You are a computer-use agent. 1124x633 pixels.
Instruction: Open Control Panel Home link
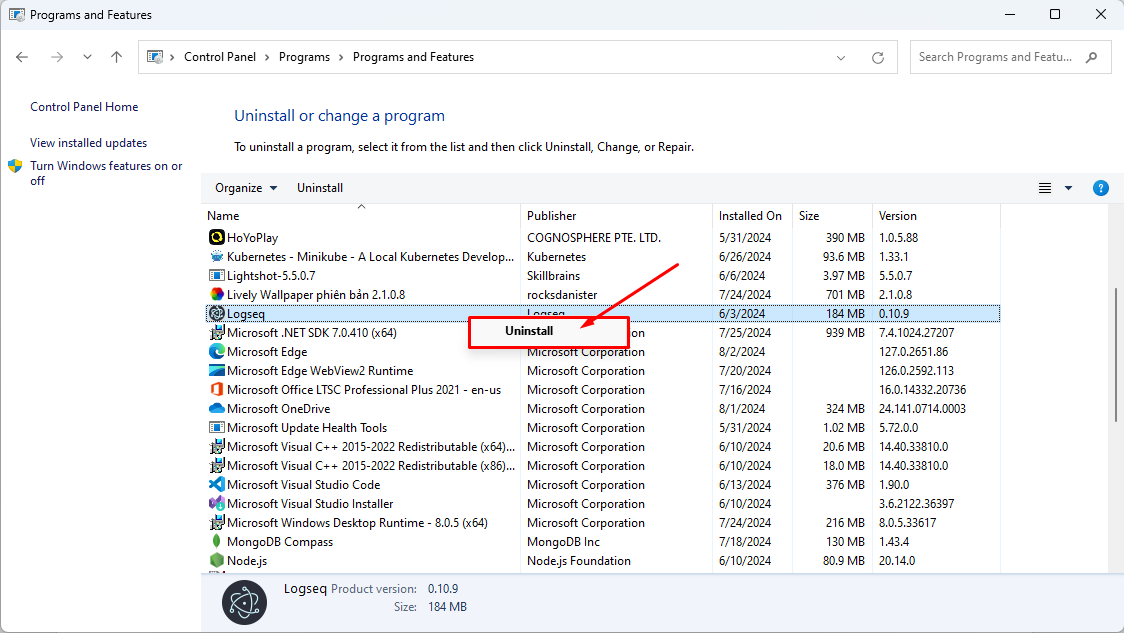pyautogui.click(x=84, y=107)
